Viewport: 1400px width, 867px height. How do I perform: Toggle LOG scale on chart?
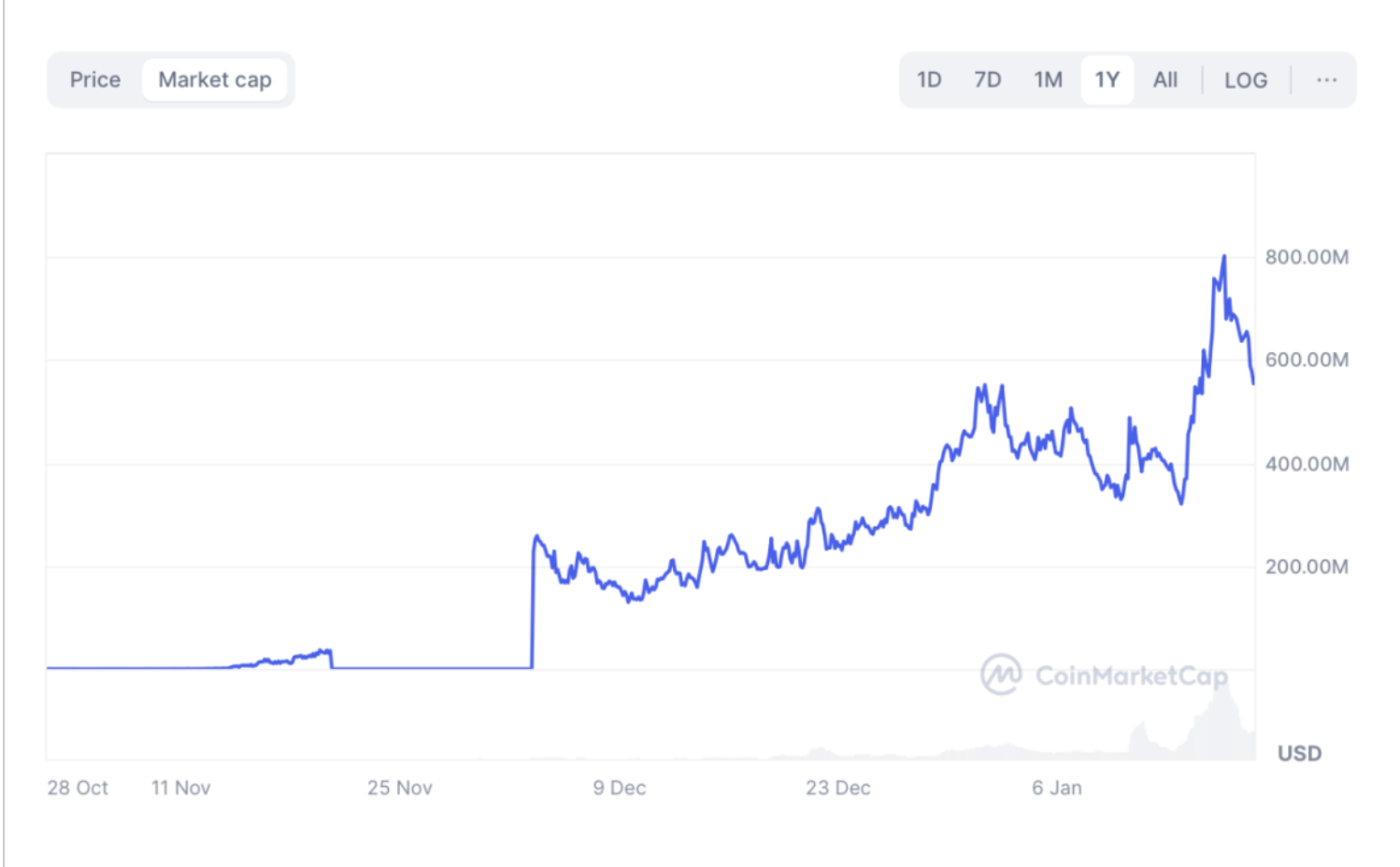[1246, 80]
